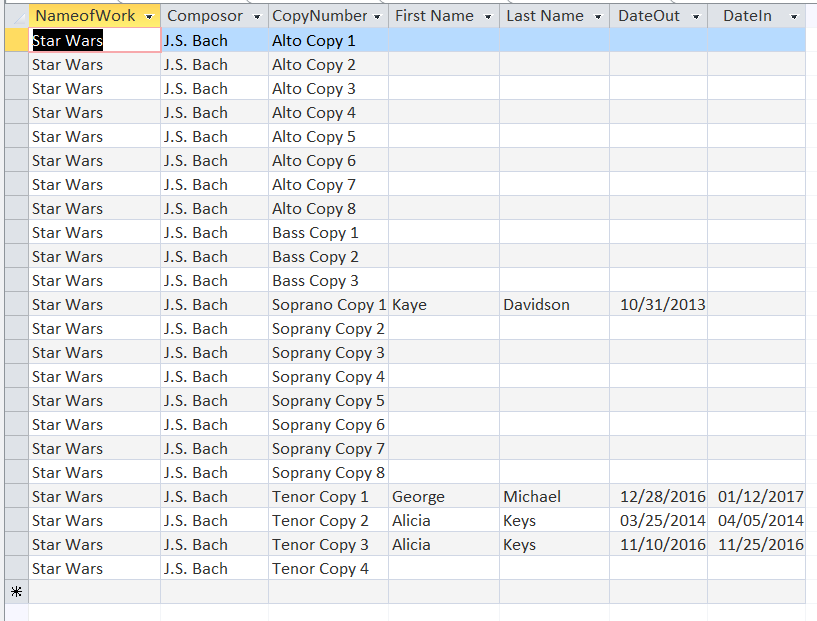Click the empty NameofWork cell in new record row
This screenshot has height=621, width=817.
pos(94,592)
